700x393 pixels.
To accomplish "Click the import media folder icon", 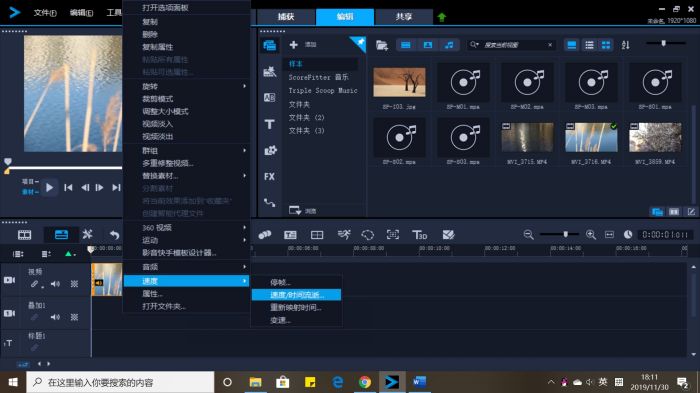I will coord(382,45).
